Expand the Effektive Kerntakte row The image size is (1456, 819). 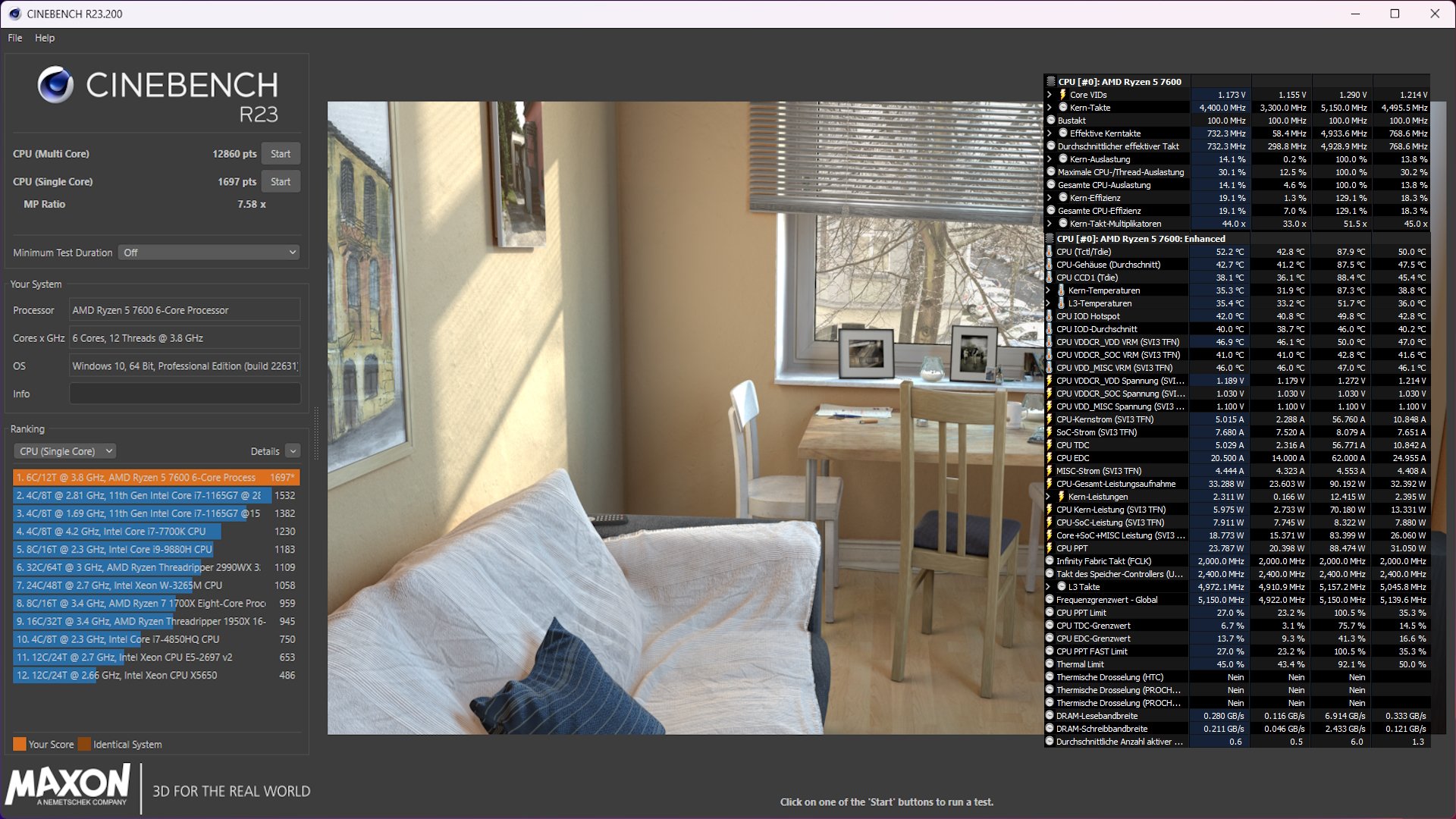(1050, 133)
